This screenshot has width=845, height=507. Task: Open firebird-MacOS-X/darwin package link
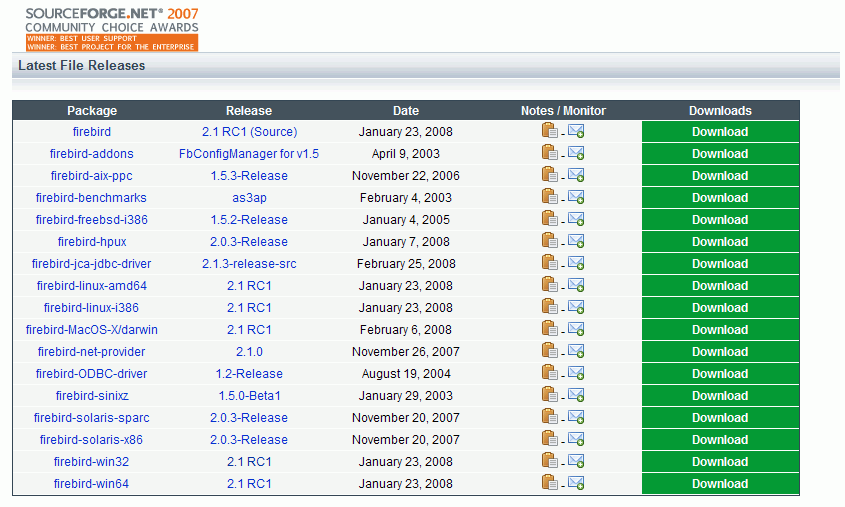click(92, 330)
